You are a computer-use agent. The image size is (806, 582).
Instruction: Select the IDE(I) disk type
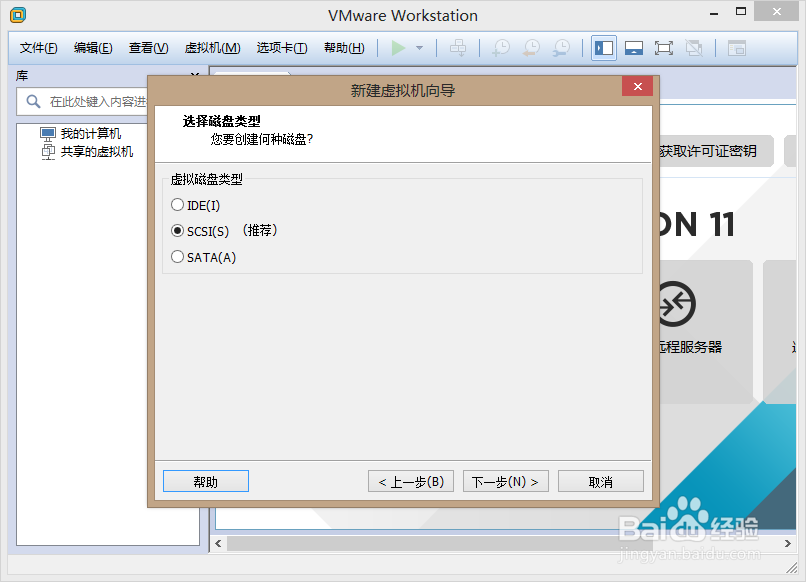tap(195, 205)
